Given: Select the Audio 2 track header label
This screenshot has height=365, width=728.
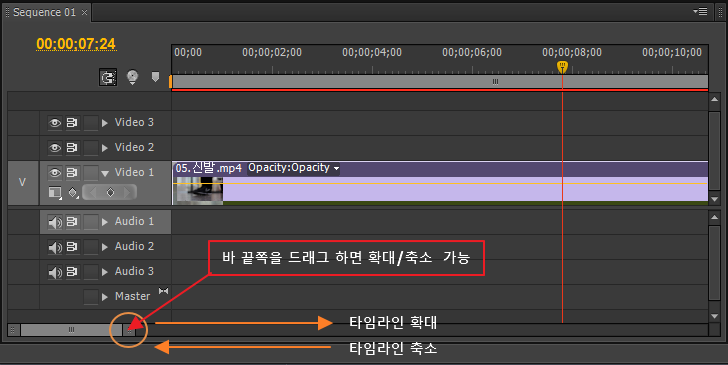Looking at the screenshot, I should coord(134,247).
